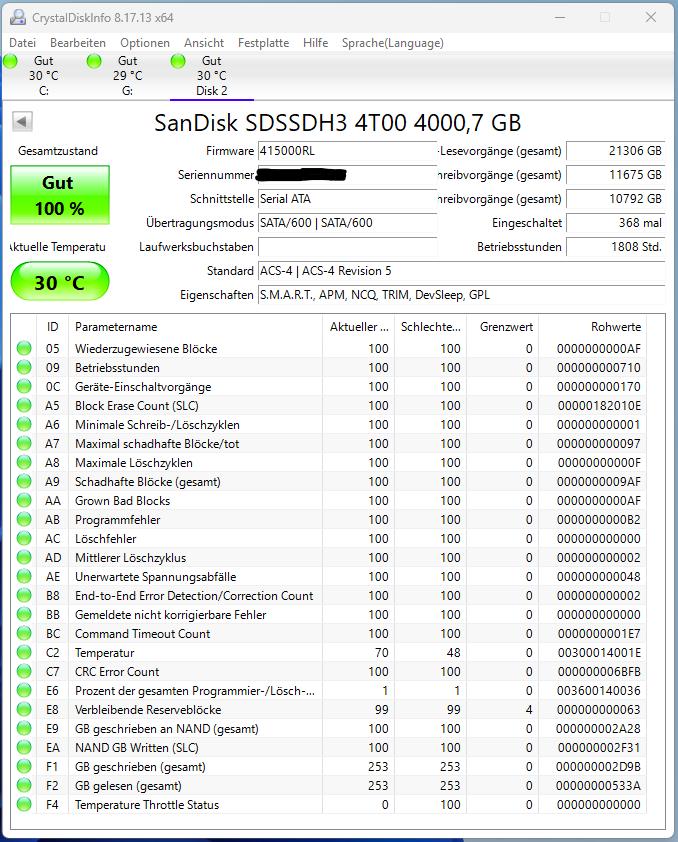Click the Aktueller column header

(x=358, y=327)
